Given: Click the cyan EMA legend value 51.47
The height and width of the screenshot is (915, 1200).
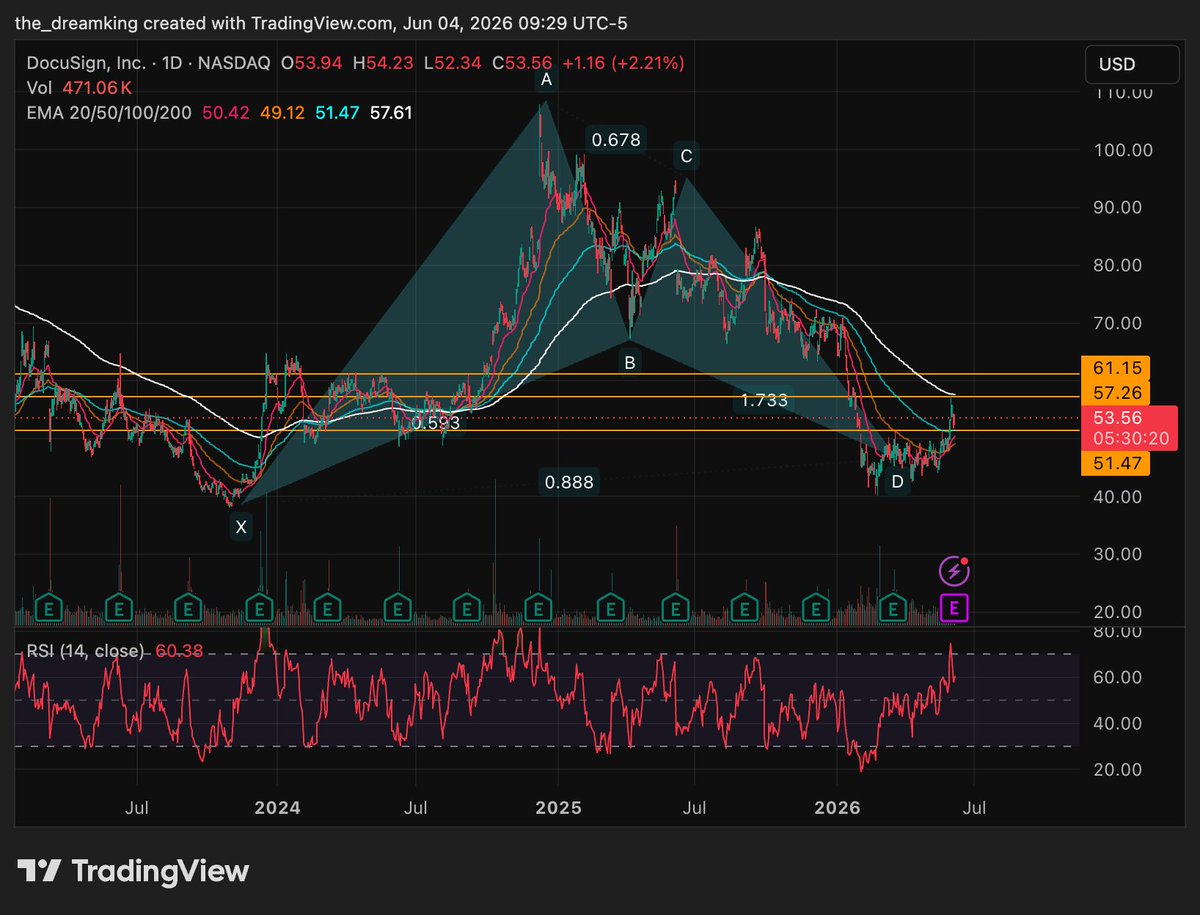Looking at the screenshot, I should click(x=336, y=113).
